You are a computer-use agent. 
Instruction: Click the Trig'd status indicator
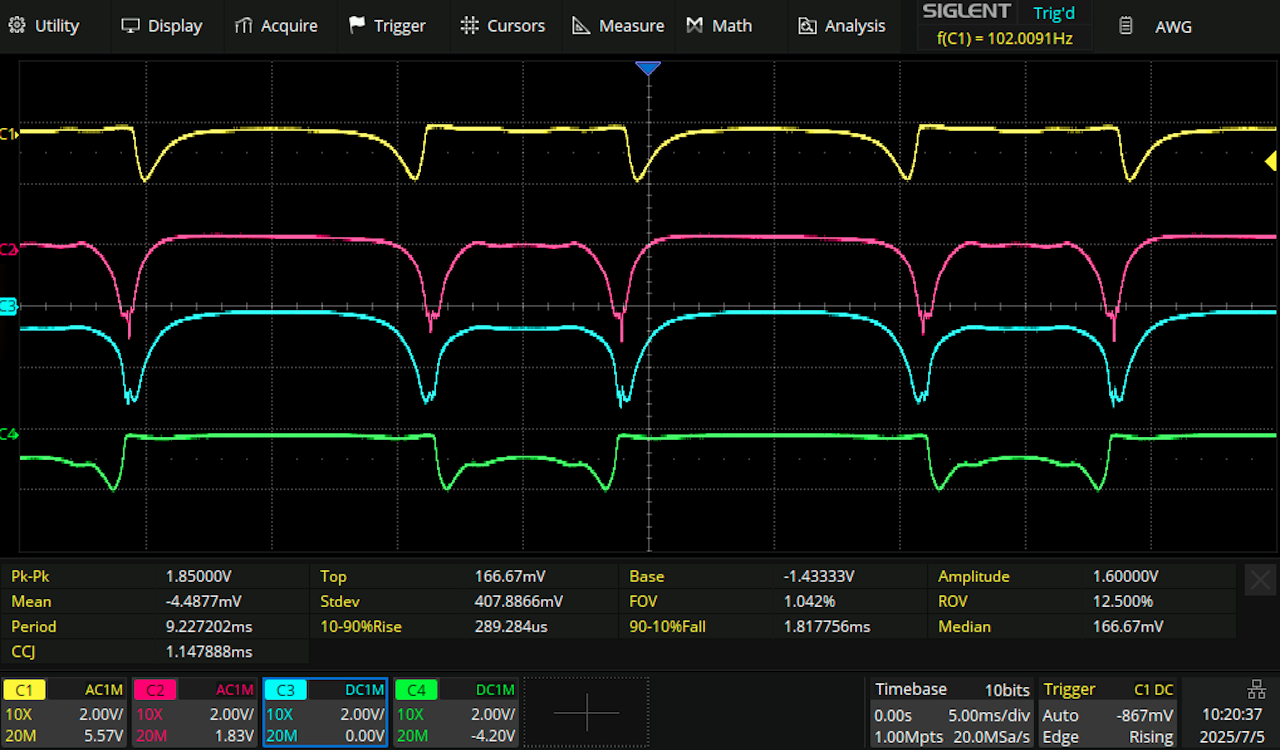(x=1053, y=14)
